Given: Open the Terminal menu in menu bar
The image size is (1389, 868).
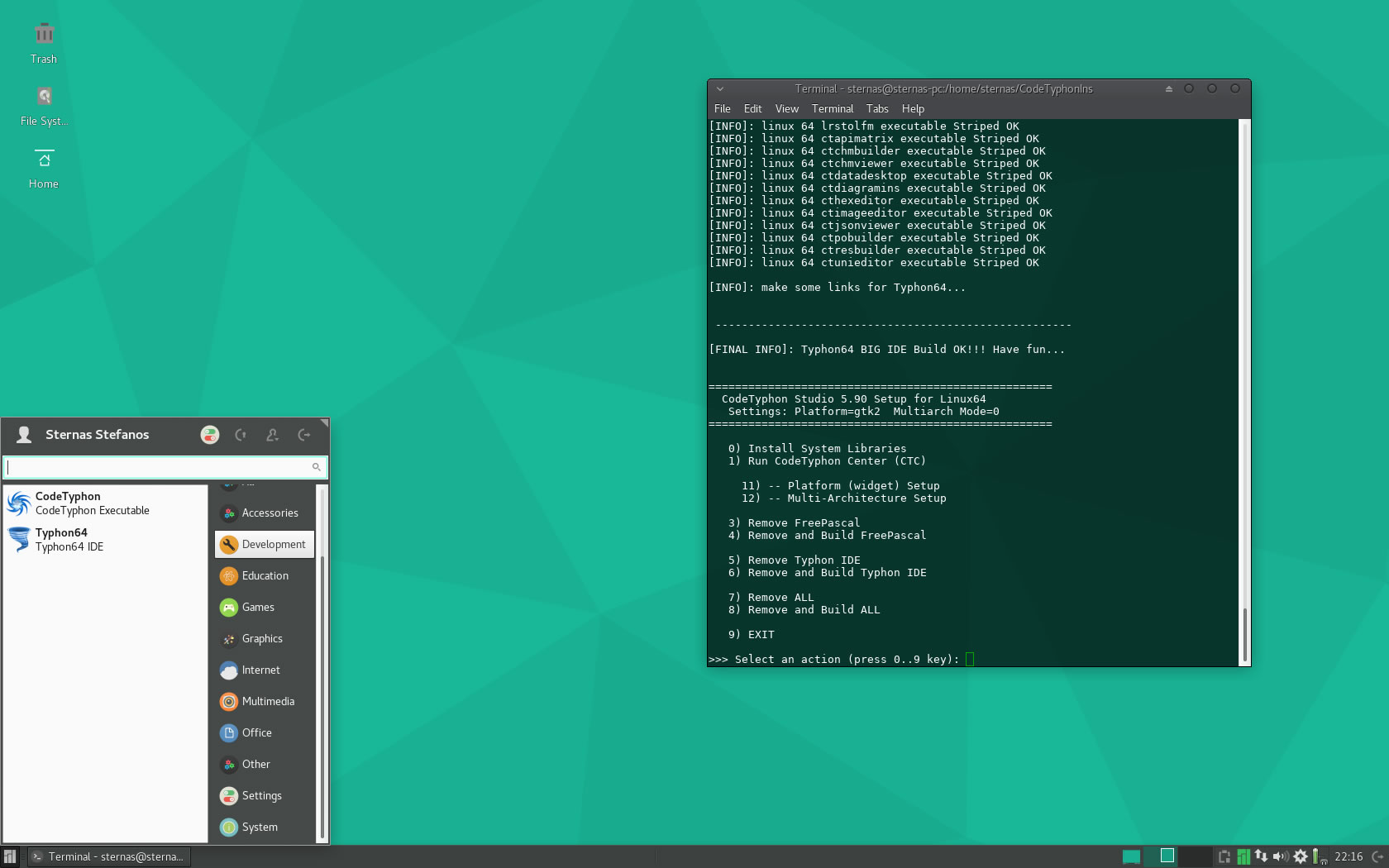Looking at the screenshot, I should click(x=833, y=109).
